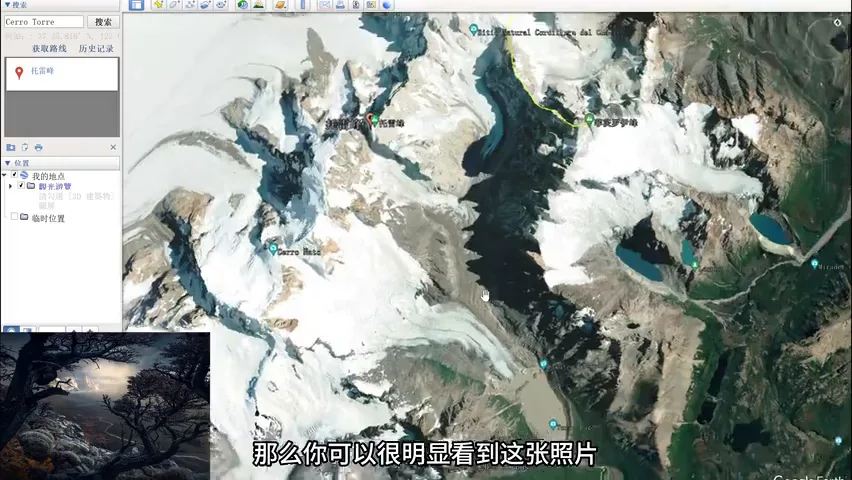
Task: Collapse the 搜索 search panel header
Action: pyautogui.click(x=60, y=5)
